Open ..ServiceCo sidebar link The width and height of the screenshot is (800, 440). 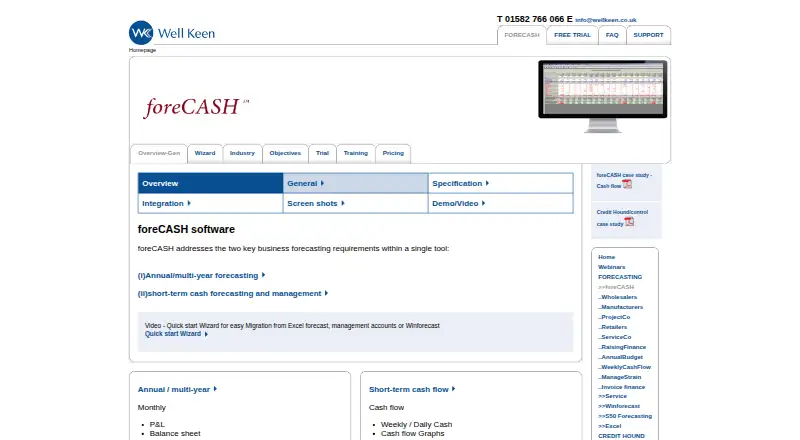click(x=614, y=337)
